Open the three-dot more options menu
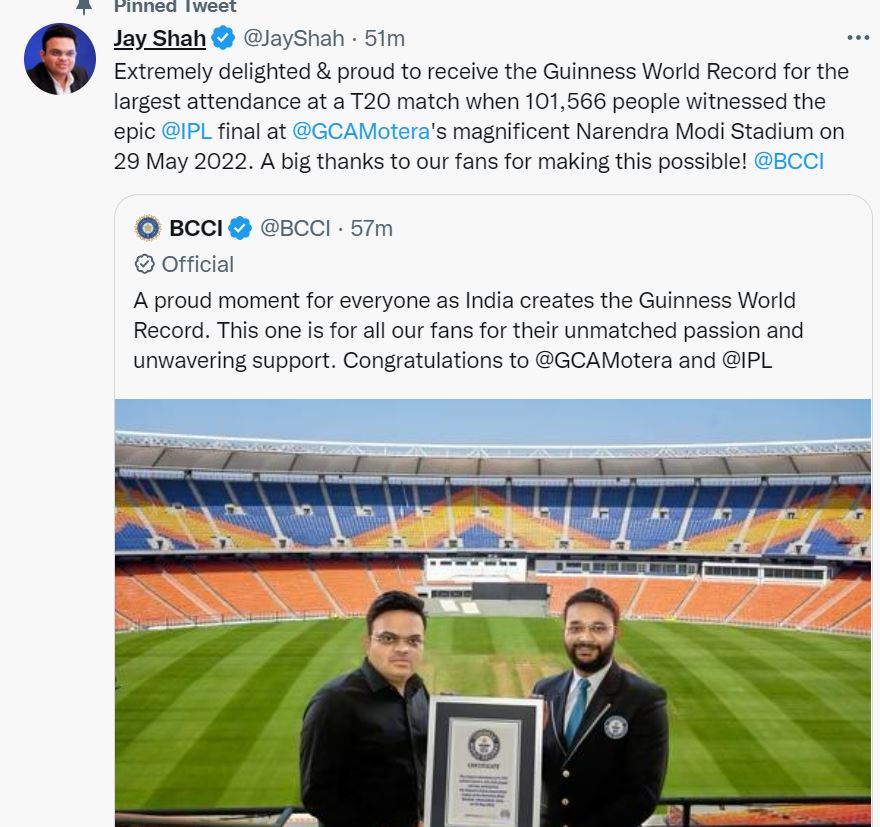The height and width of the screenshot is (827, 880). point(858,37)
